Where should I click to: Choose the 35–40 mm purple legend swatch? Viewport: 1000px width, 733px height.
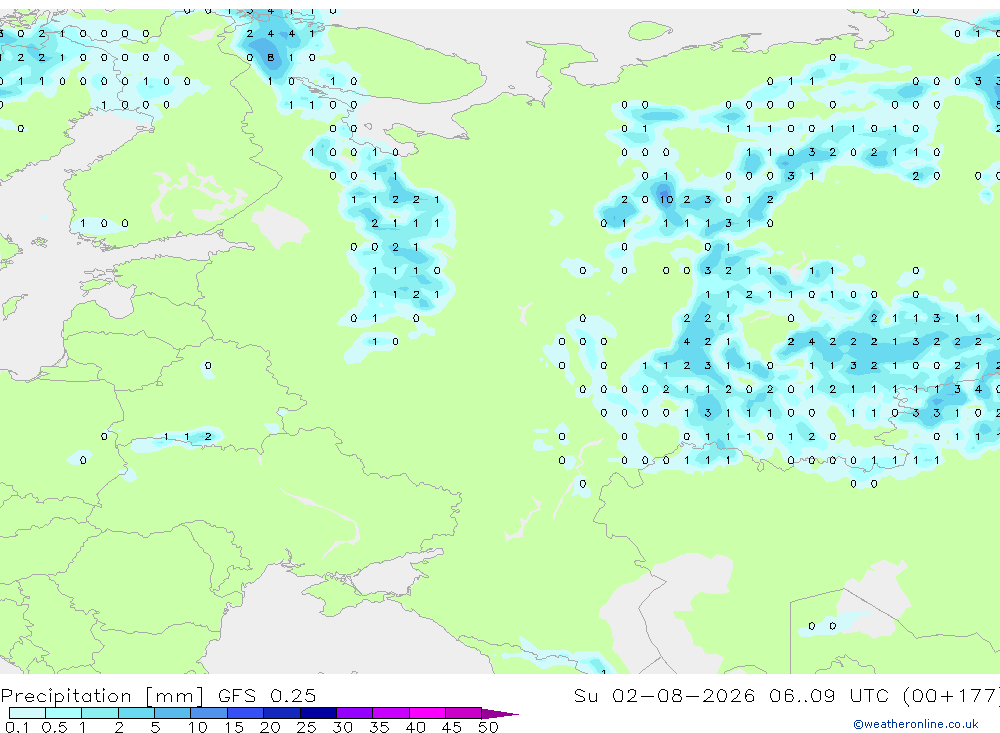(x=391, y=713)
